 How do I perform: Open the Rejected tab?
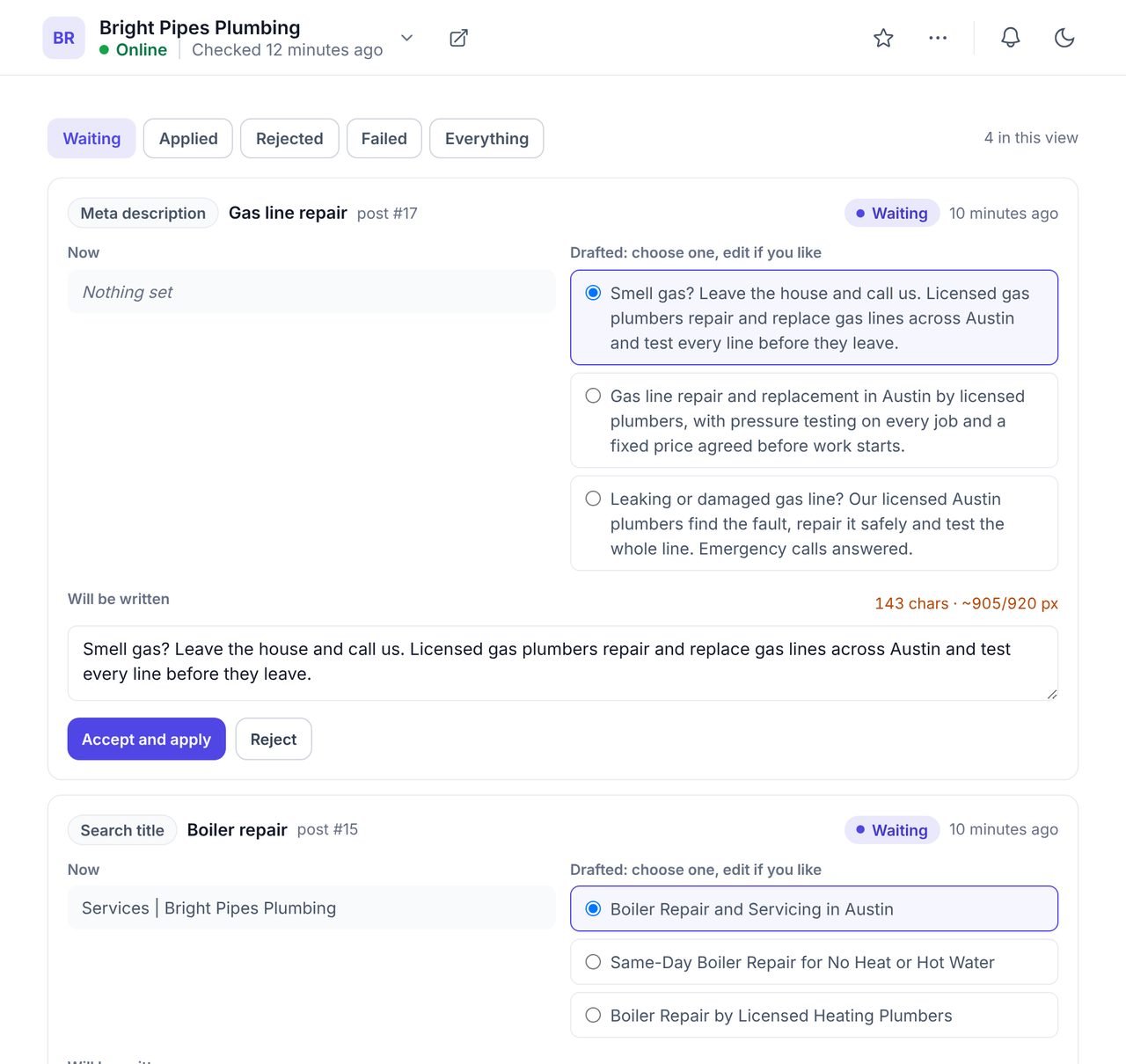pos(289,138)
